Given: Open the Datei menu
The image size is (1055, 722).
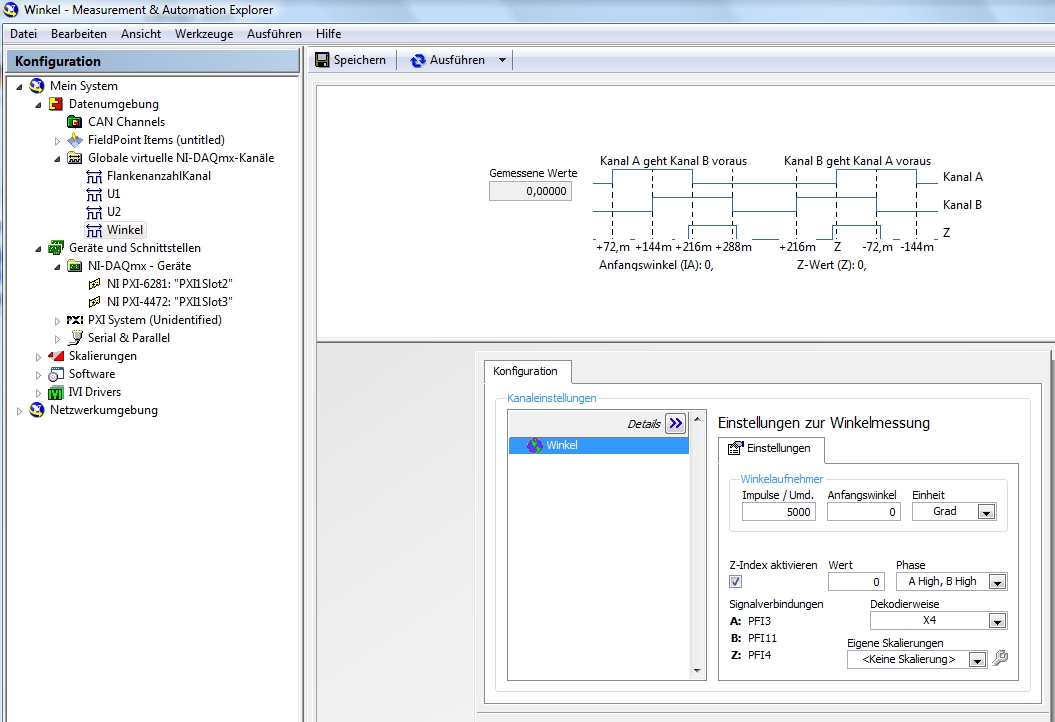Looking at the screenshot, I should 24,34.
